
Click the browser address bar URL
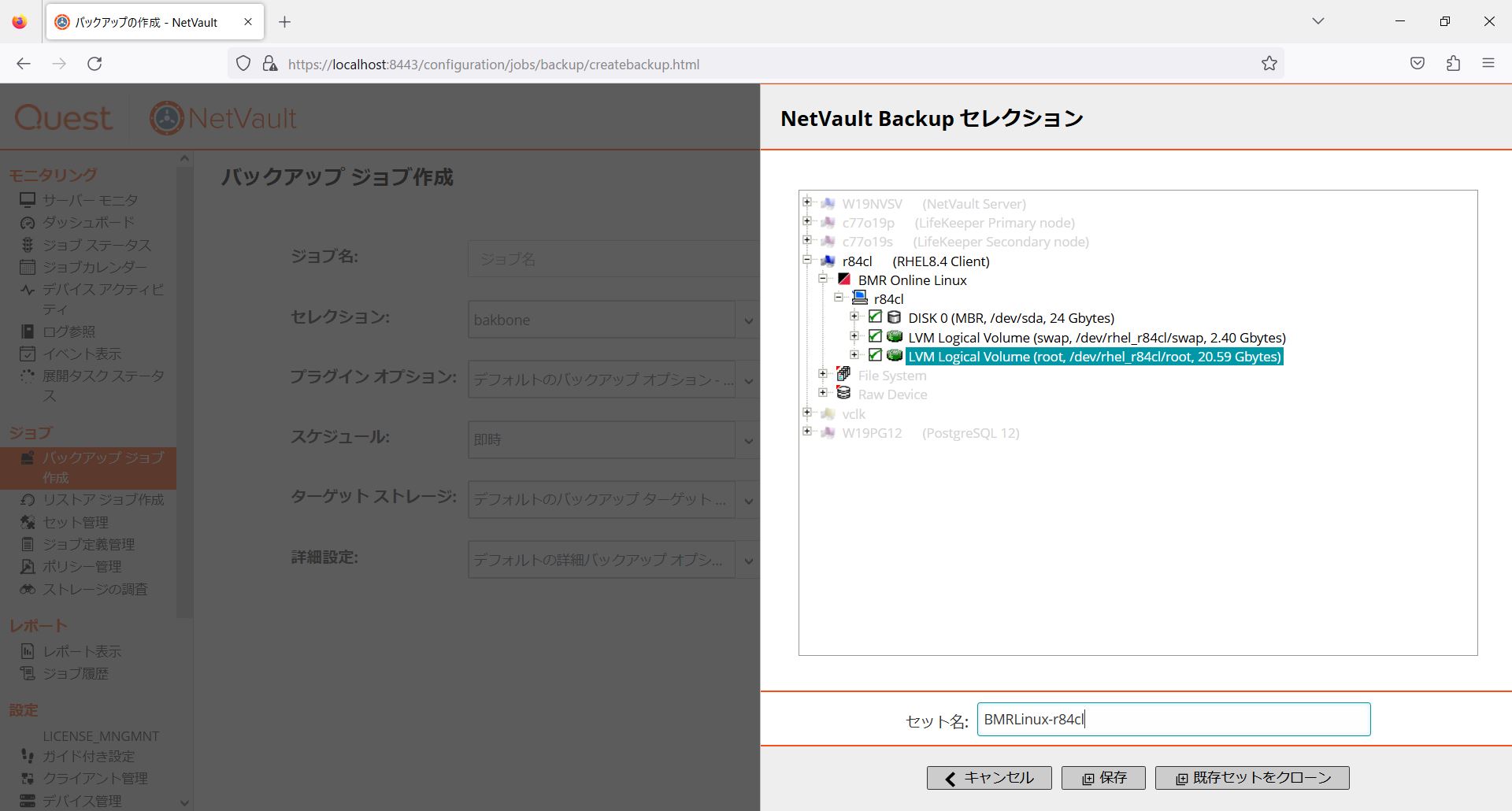coord(493,65)
